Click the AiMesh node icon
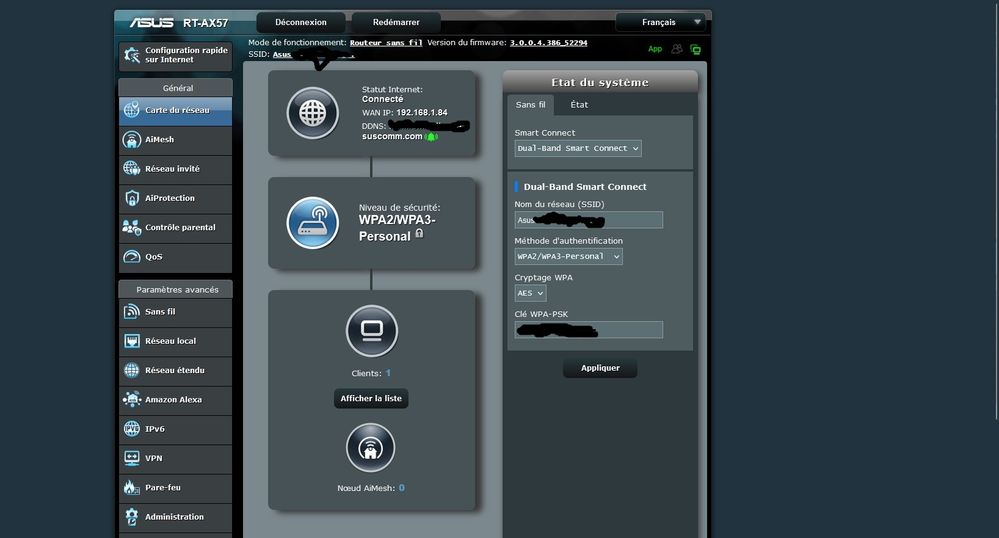The height and width of the screenshot is (538, 999). pos(371,448)
